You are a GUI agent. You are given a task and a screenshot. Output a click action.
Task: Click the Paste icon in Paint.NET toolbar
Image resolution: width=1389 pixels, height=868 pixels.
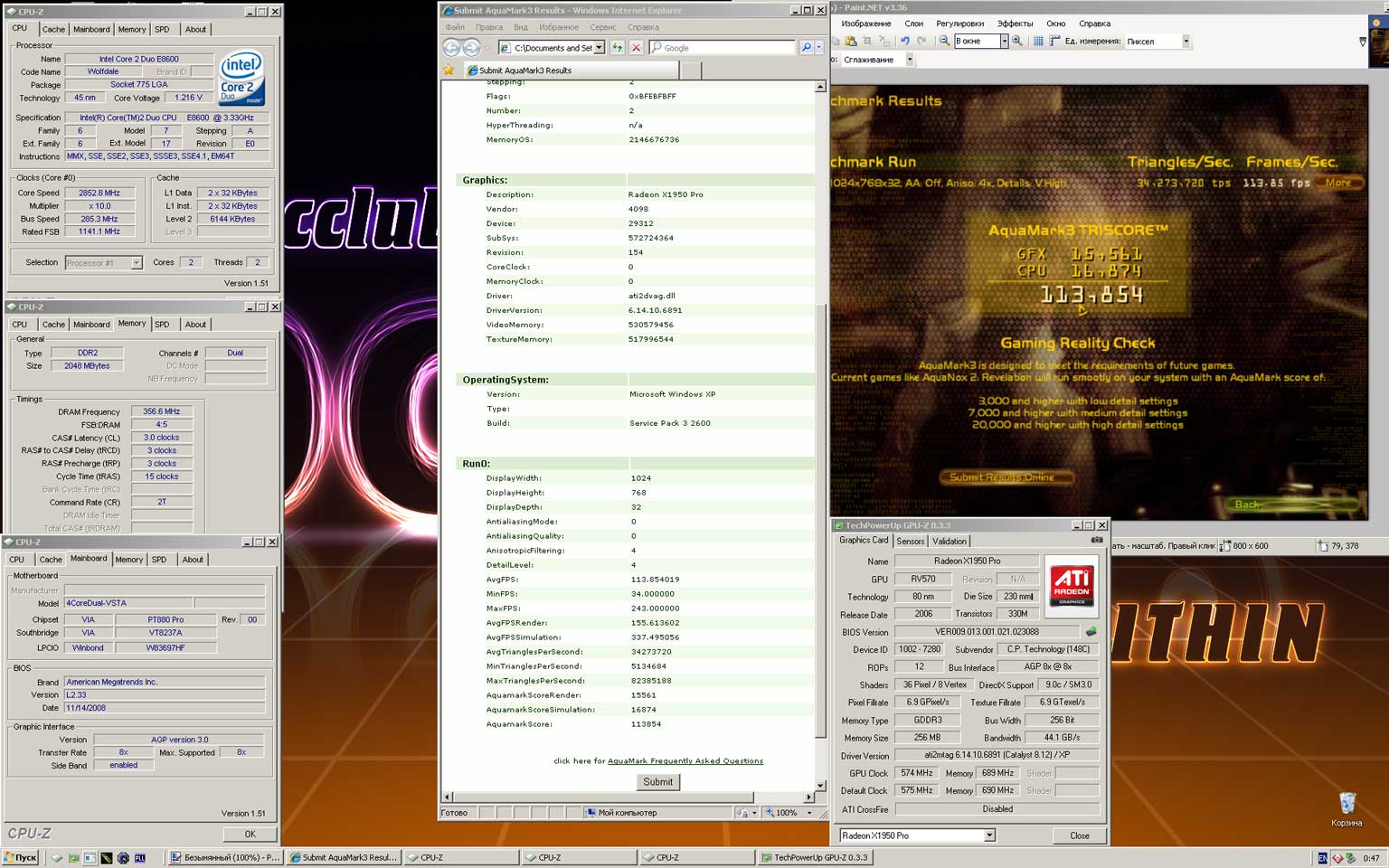point(851,41)
